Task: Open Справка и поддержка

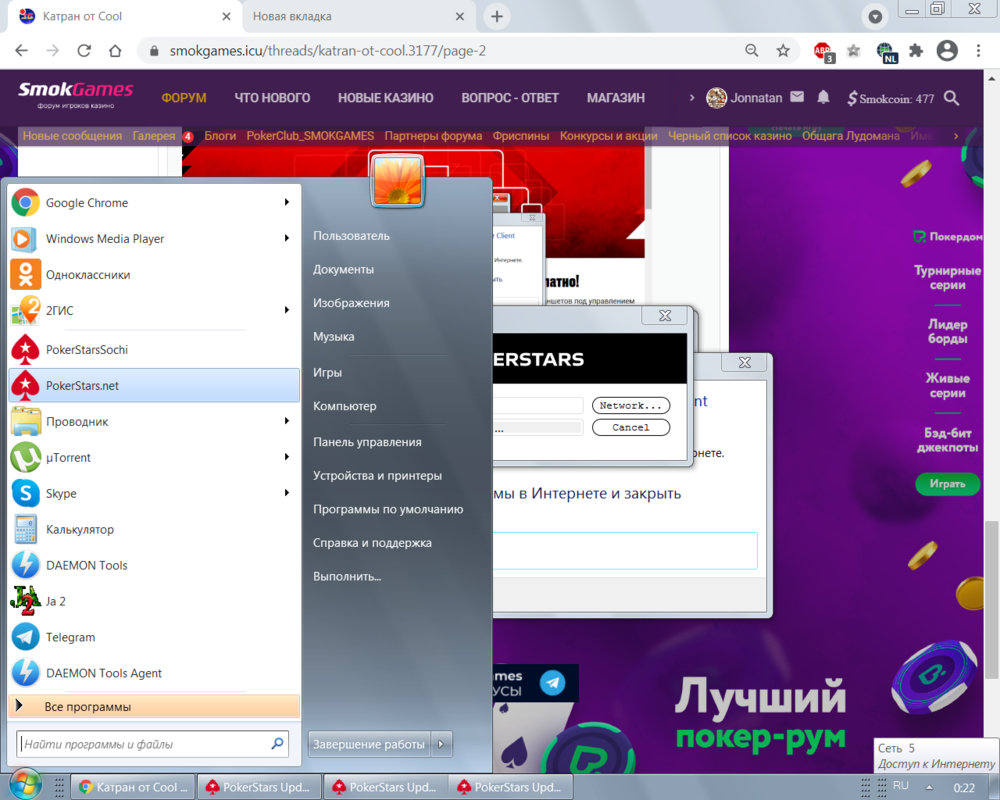Action: click(372, 543)
